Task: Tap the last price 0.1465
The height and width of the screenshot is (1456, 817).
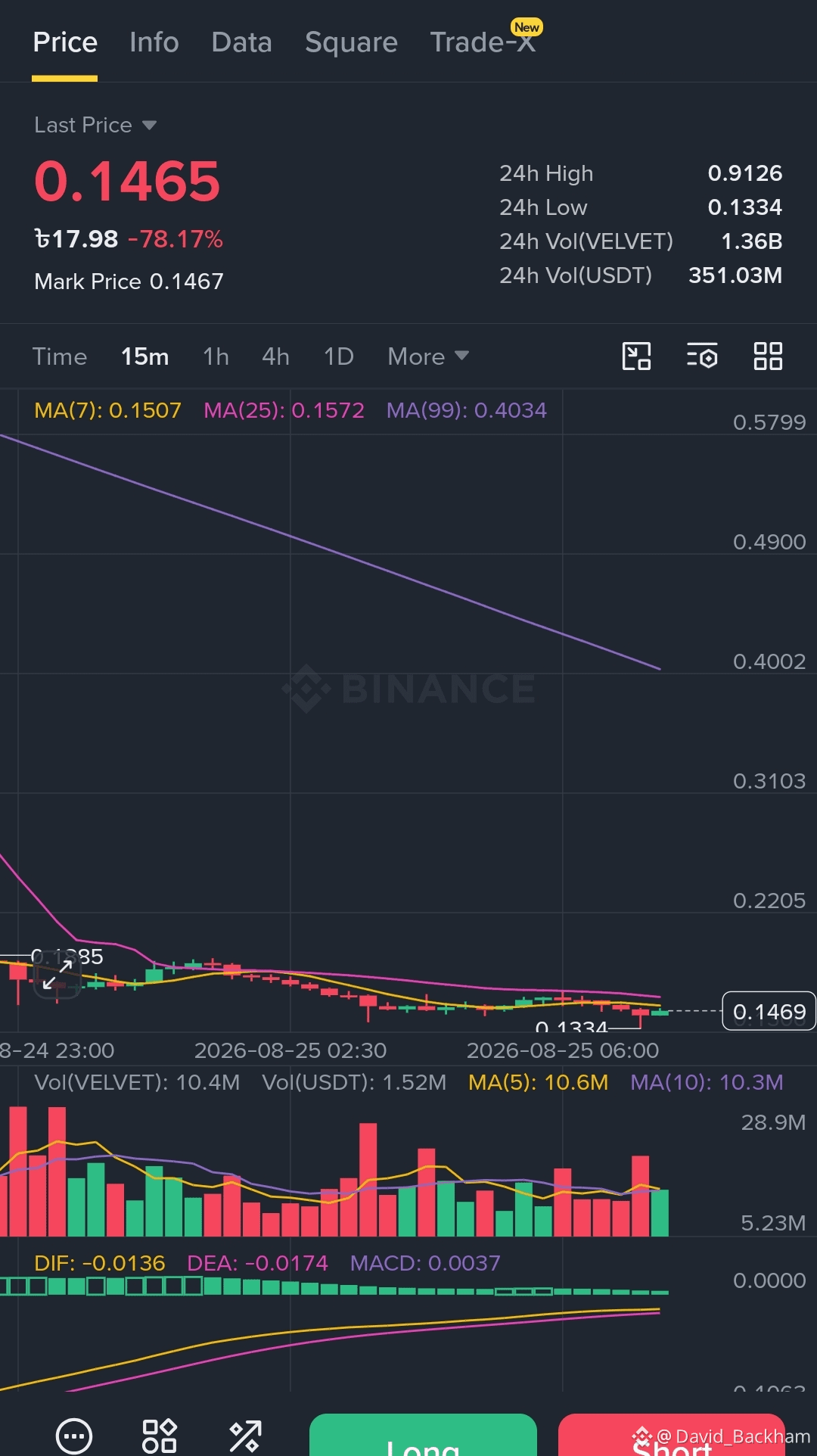Action: (x=127, y=182)
